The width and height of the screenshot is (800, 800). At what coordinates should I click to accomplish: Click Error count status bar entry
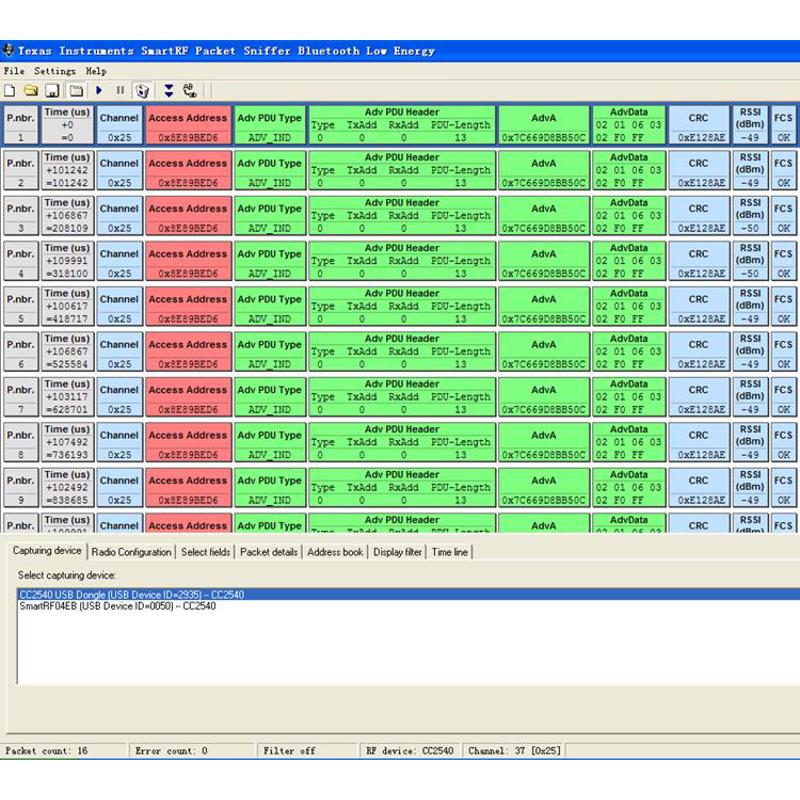tap(192, 751)
